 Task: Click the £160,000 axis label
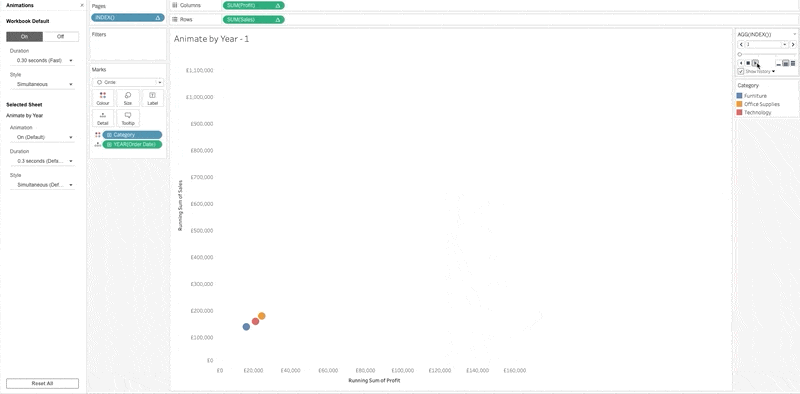(x=515, y=371)
